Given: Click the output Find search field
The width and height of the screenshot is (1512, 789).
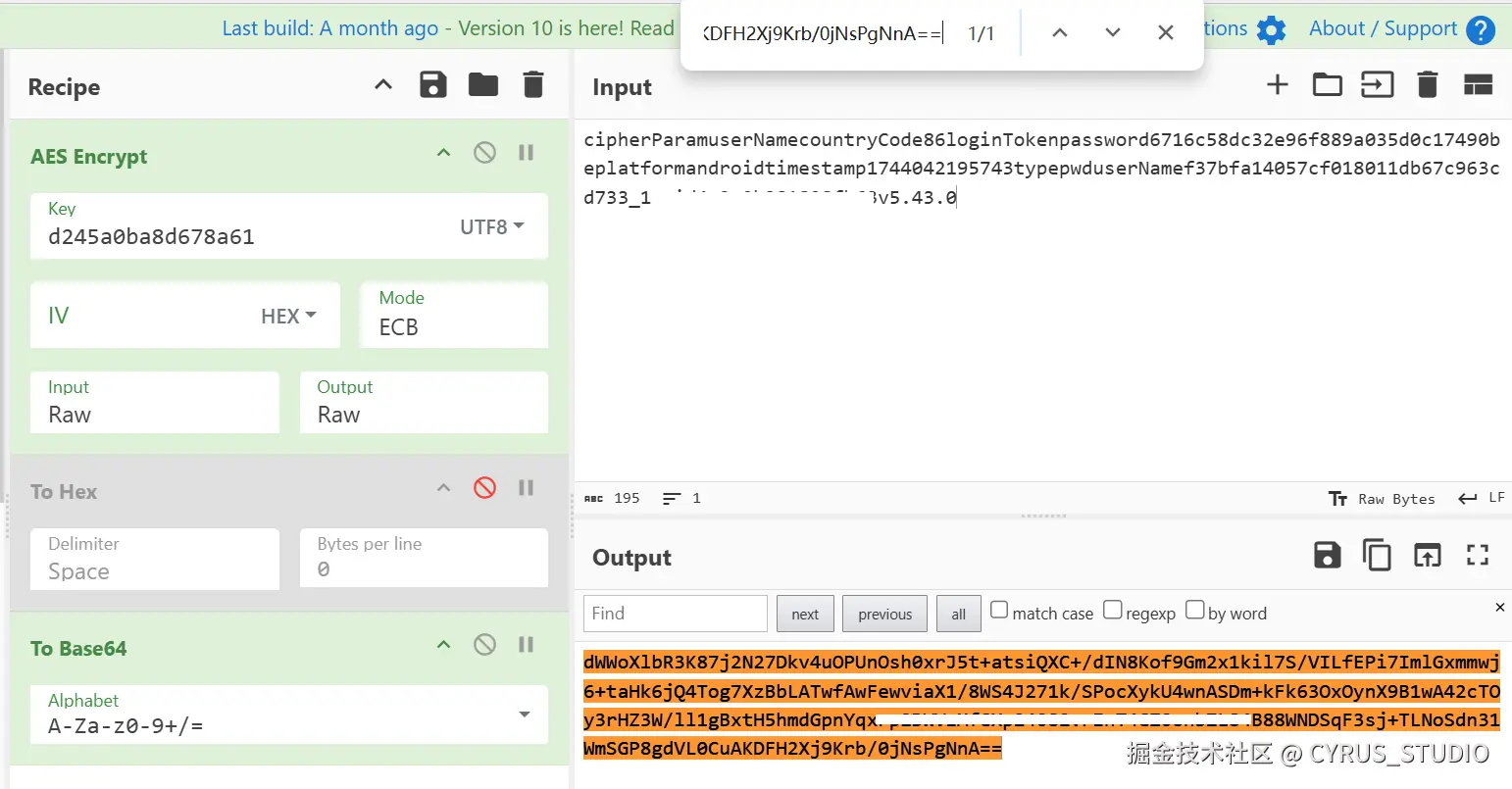Looking at the screenshot, I should (x=676, y=614).
